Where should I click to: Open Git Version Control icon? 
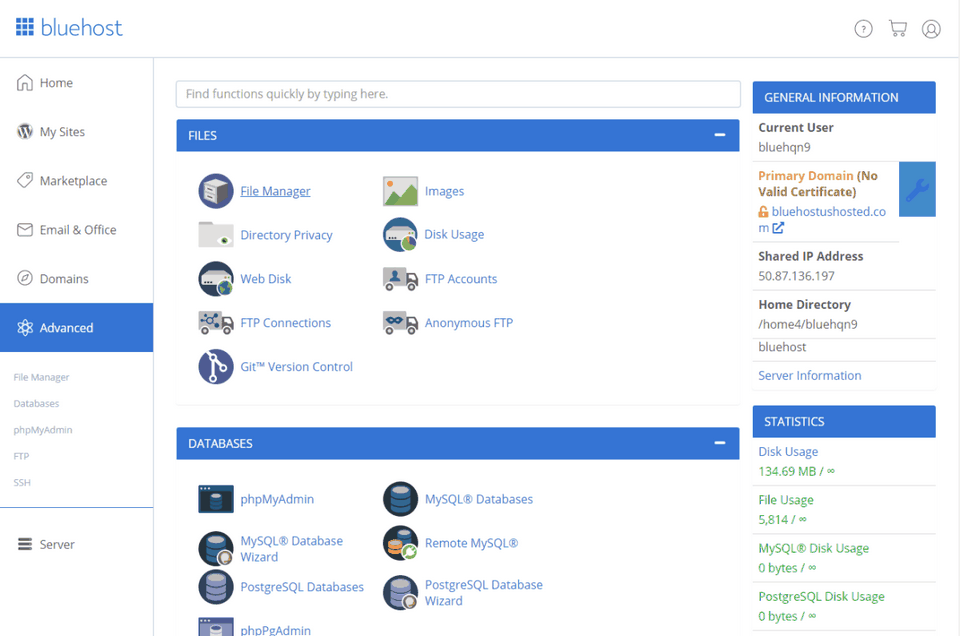click(x=216, y=367)
